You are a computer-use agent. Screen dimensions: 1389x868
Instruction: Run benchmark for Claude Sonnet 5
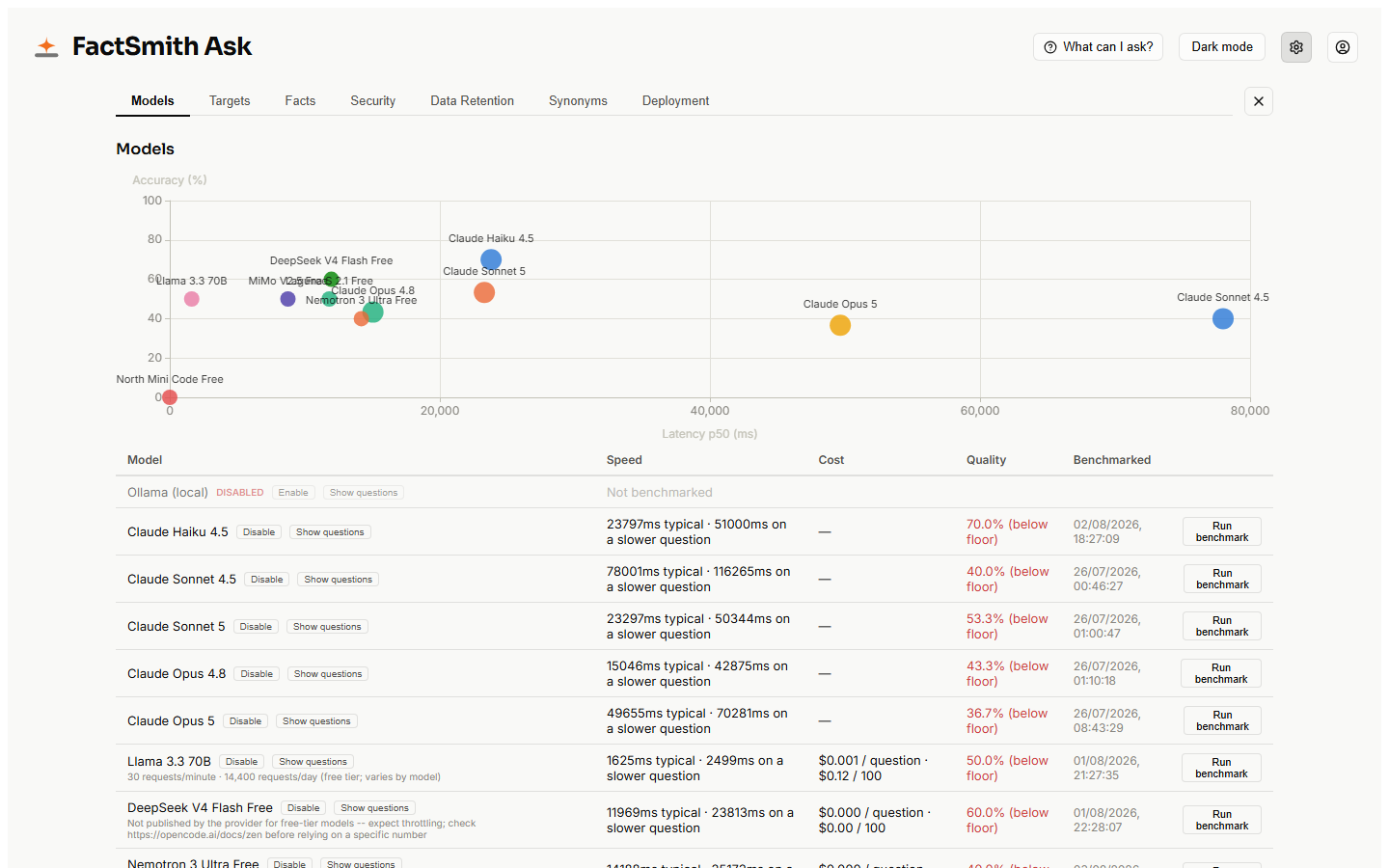pyautogui.click(x=1222, y=627)
